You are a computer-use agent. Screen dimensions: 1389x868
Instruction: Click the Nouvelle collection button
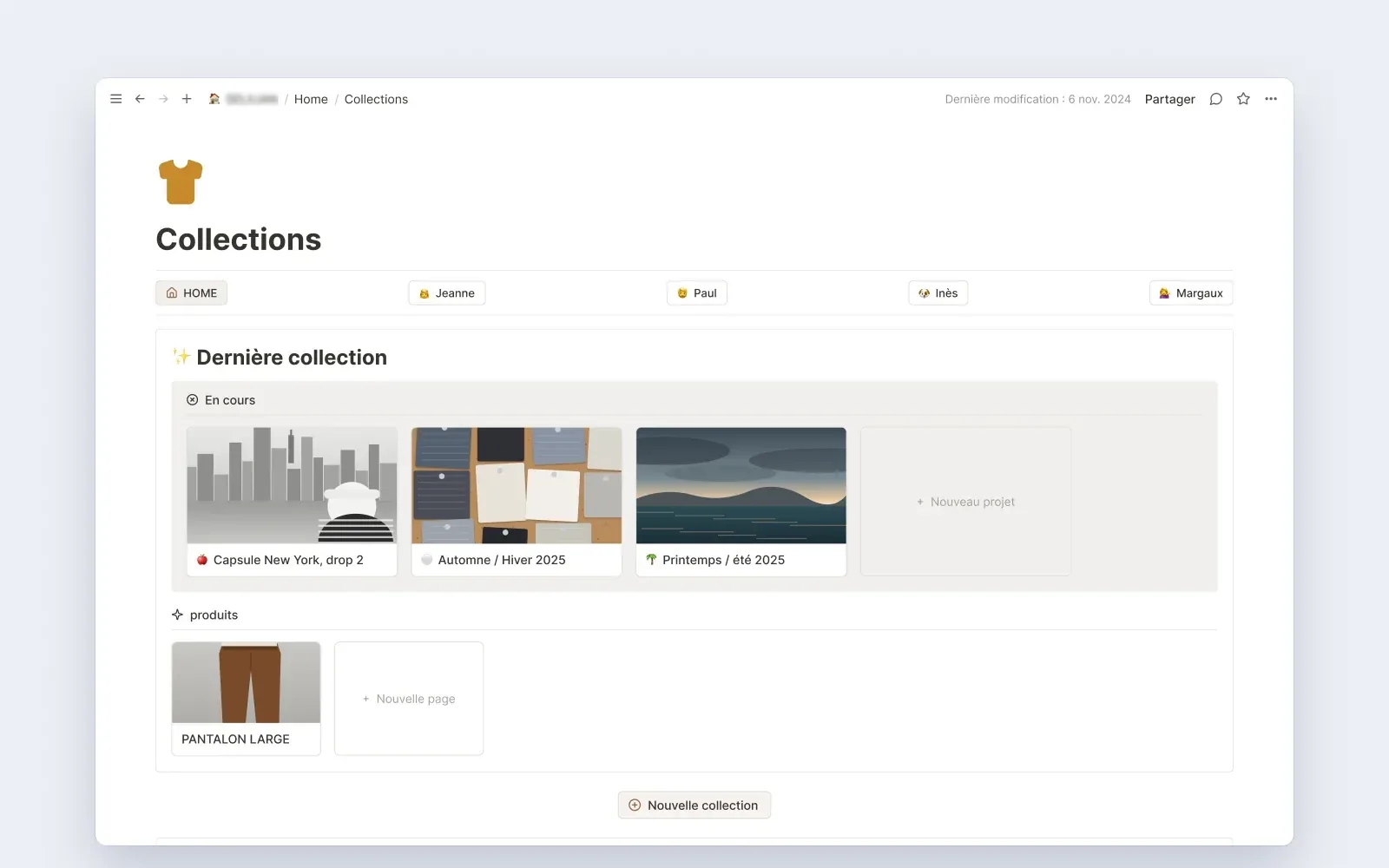(x=694, y=805)
